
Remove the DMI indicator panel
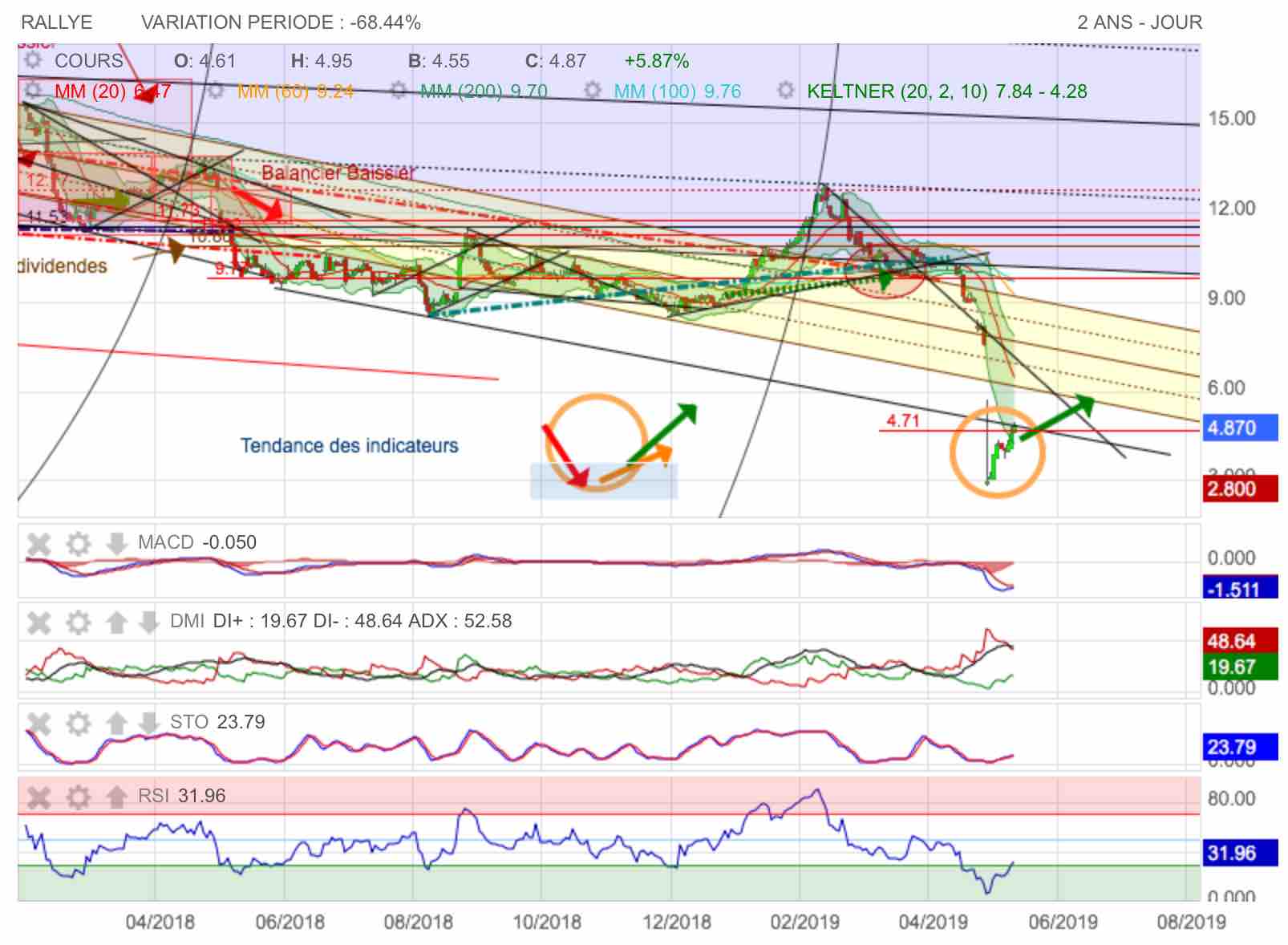pyautogui.click(x=38, y=623)
